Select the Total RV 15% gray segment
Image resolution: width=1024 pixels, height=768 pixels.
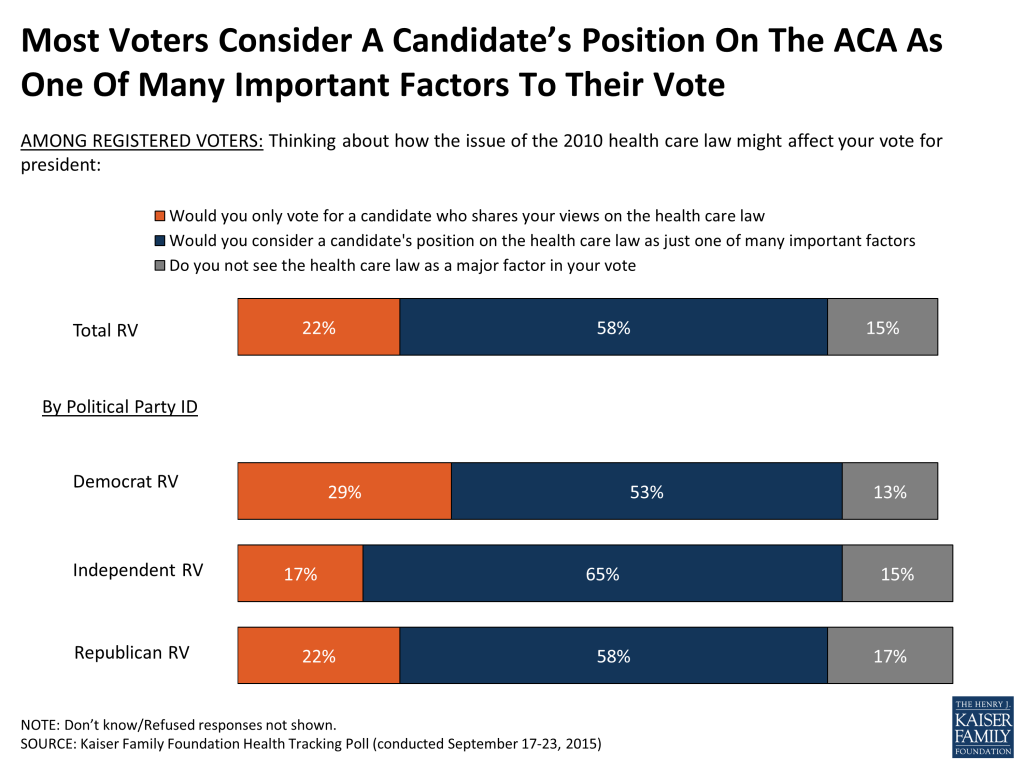coord(882,327)
